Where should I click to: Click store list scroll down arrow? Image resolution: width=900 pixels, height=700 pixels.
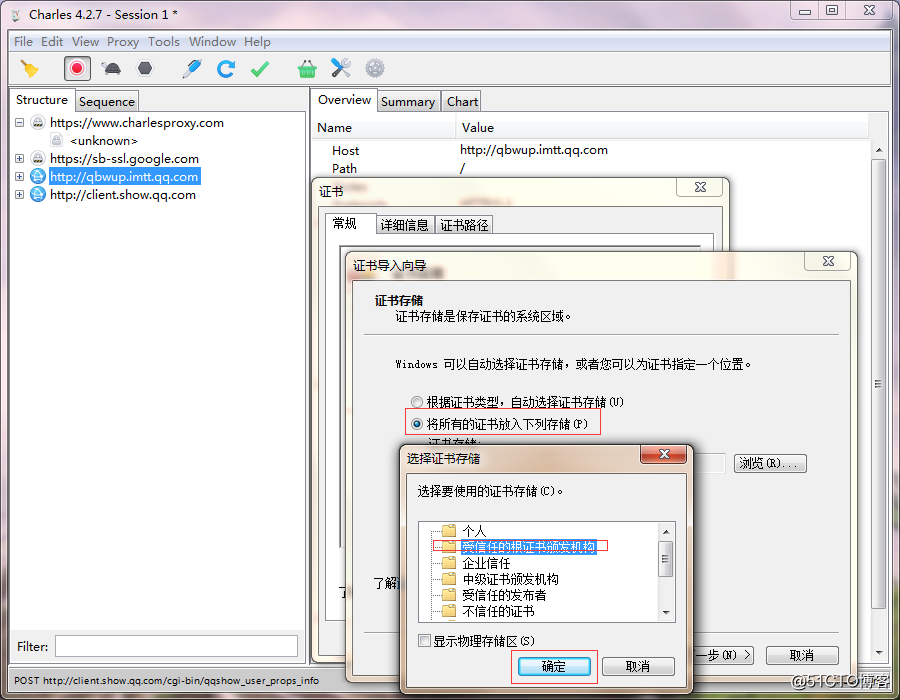[x=666, y=613]
